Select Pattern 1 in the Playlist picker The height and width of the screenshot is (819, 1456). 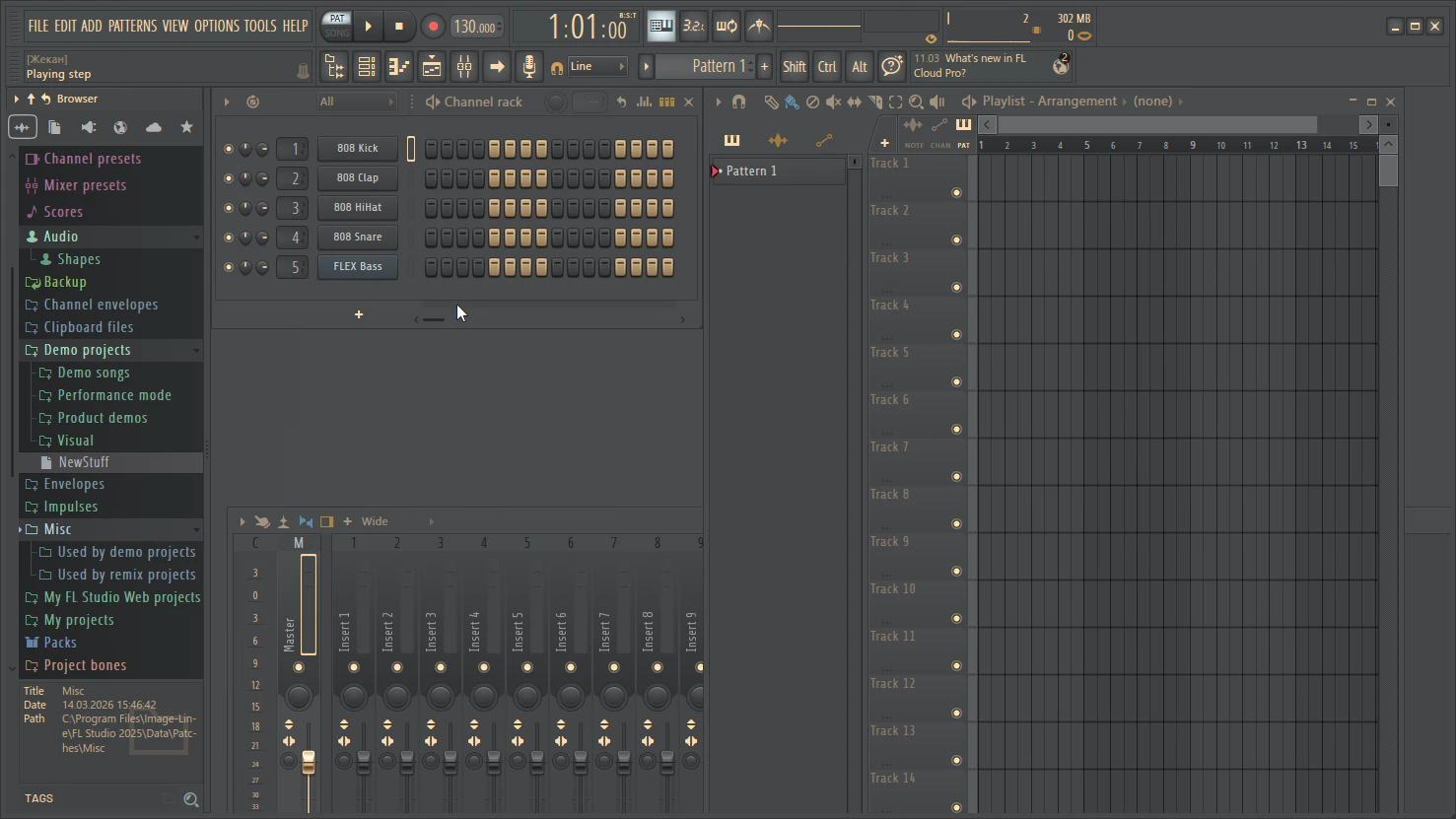coord(751,171)
